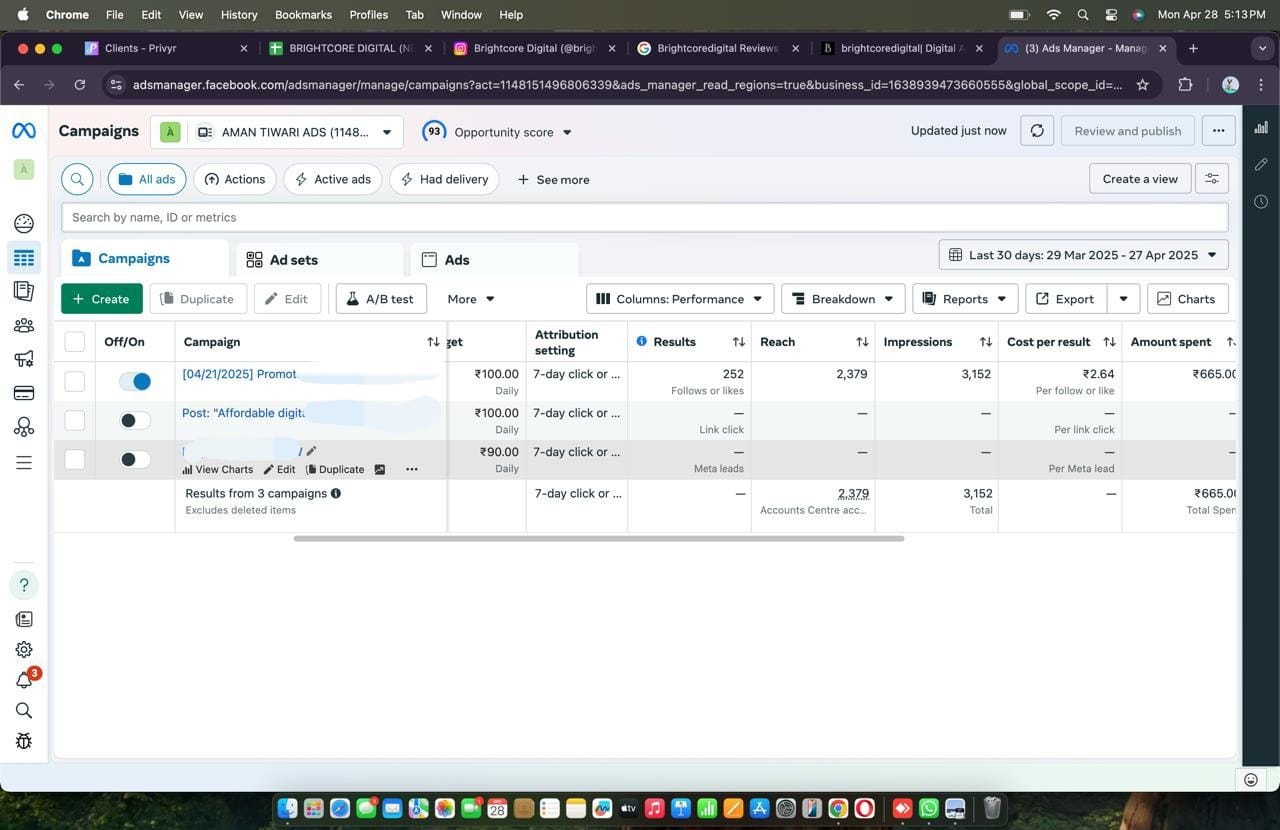
Task: Open Settings gear icon in sidebar
Action: [x=24, y=650]
